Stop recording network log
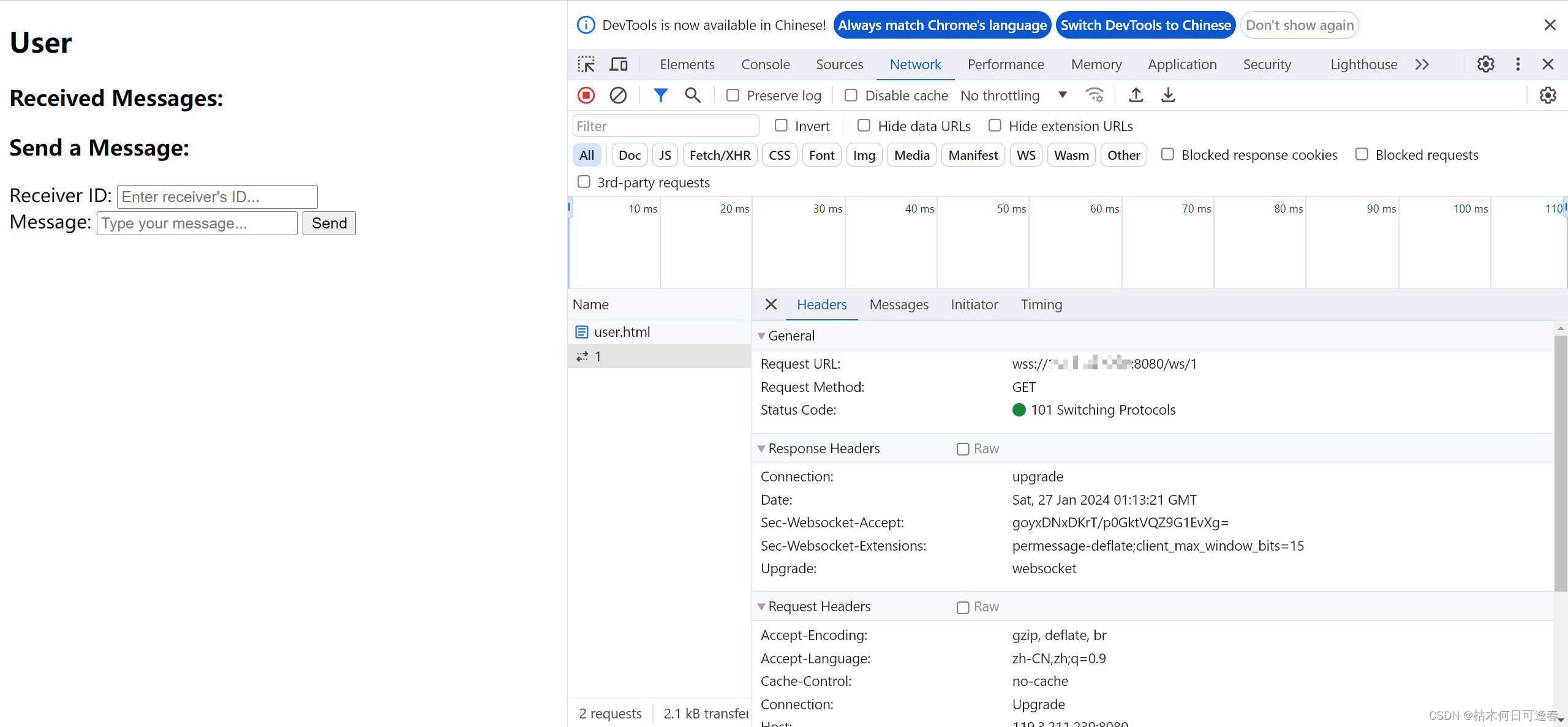This screenshot has height=727, width=1568. (x=586, y=96)
